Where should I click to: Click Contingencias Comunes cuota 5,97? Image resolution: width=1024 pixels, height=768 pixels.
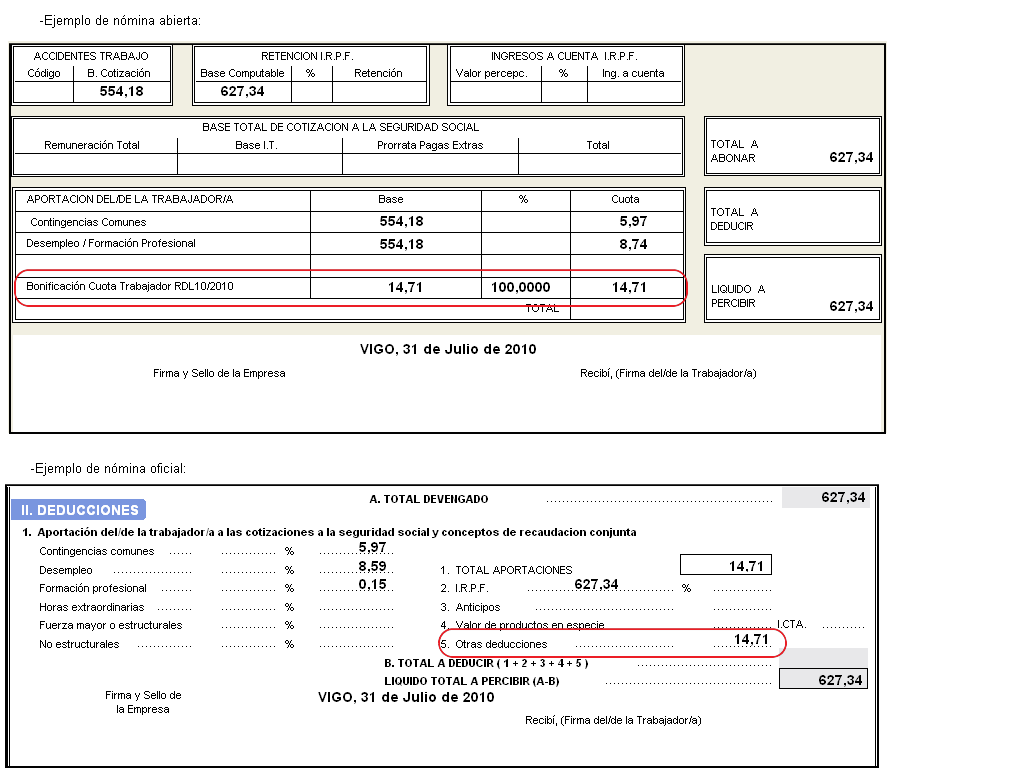pos(633,221)
